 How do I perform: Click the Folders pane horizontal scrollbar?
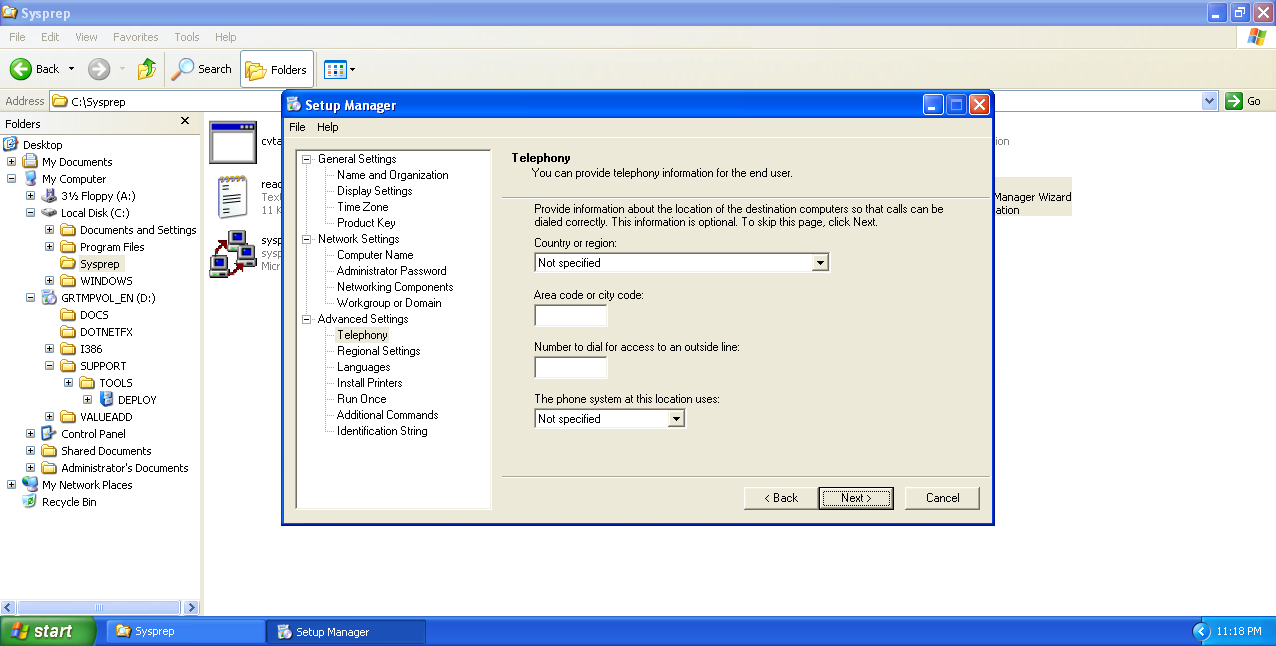tap(100, 607)
